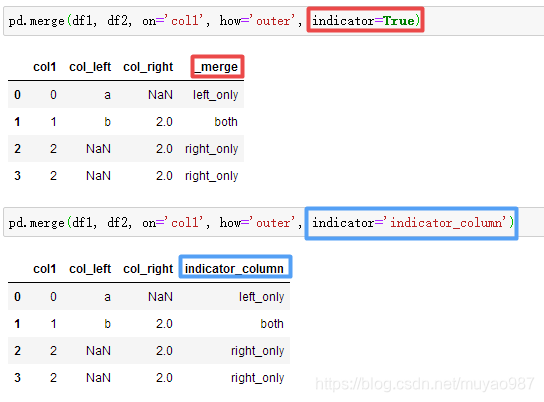The height and width of the screenshot is (402, 544).
Task: Click right_only in row 3 of _merge table
Action: click(x=212, y=176)
